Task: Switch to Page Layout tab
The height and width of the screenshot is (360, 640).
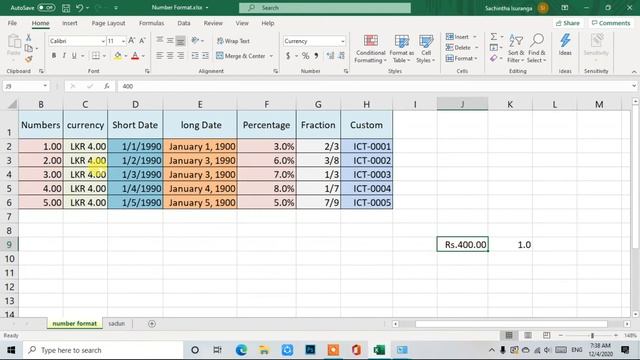Action: pyautogui.click(x=108, y=23)
